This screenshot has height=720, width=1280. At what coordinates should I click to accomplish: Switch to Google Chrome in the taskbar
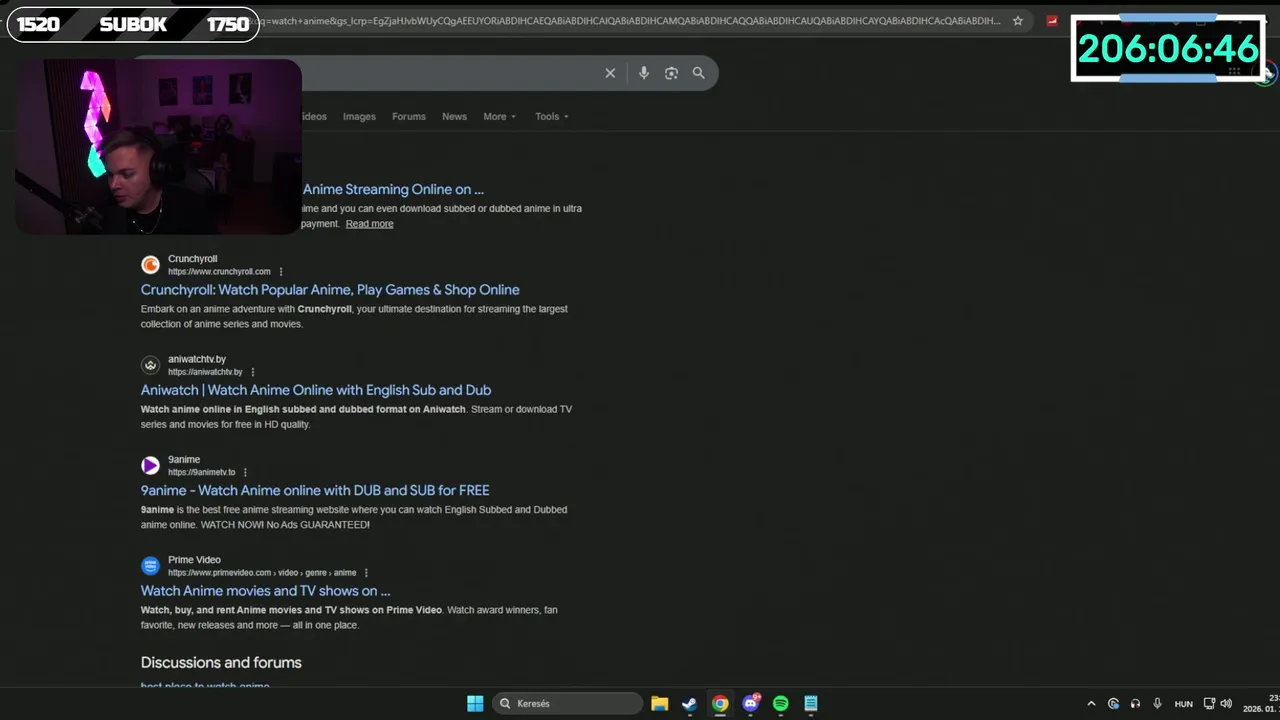720,703
